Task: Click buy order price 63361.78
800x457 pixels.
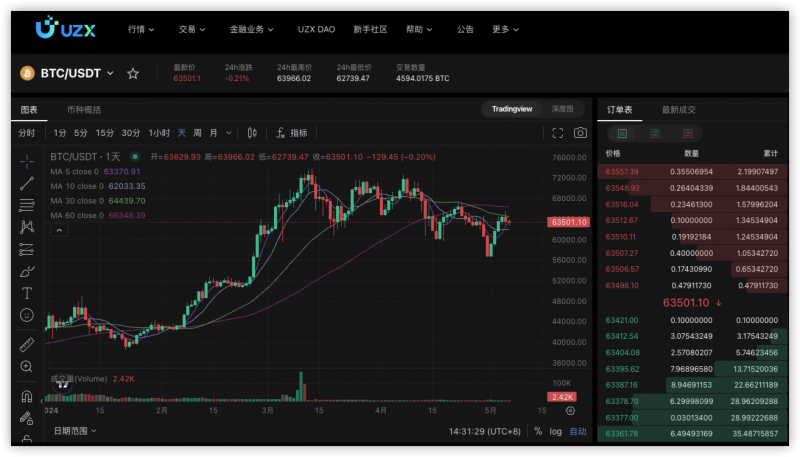Action: tap(622, 434)
